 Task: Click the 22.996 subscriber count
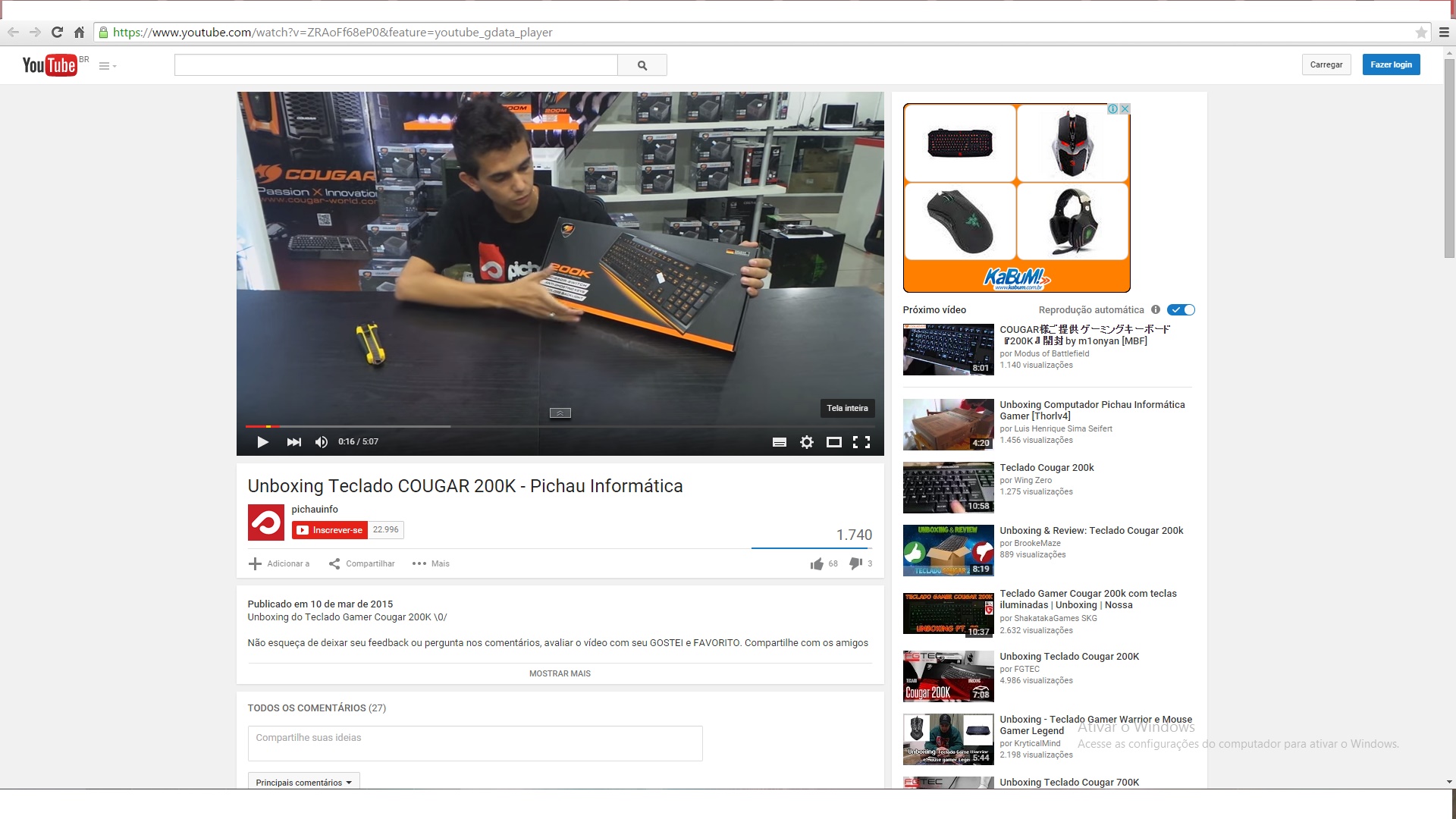pyautogui.click(x=386, y=530)
